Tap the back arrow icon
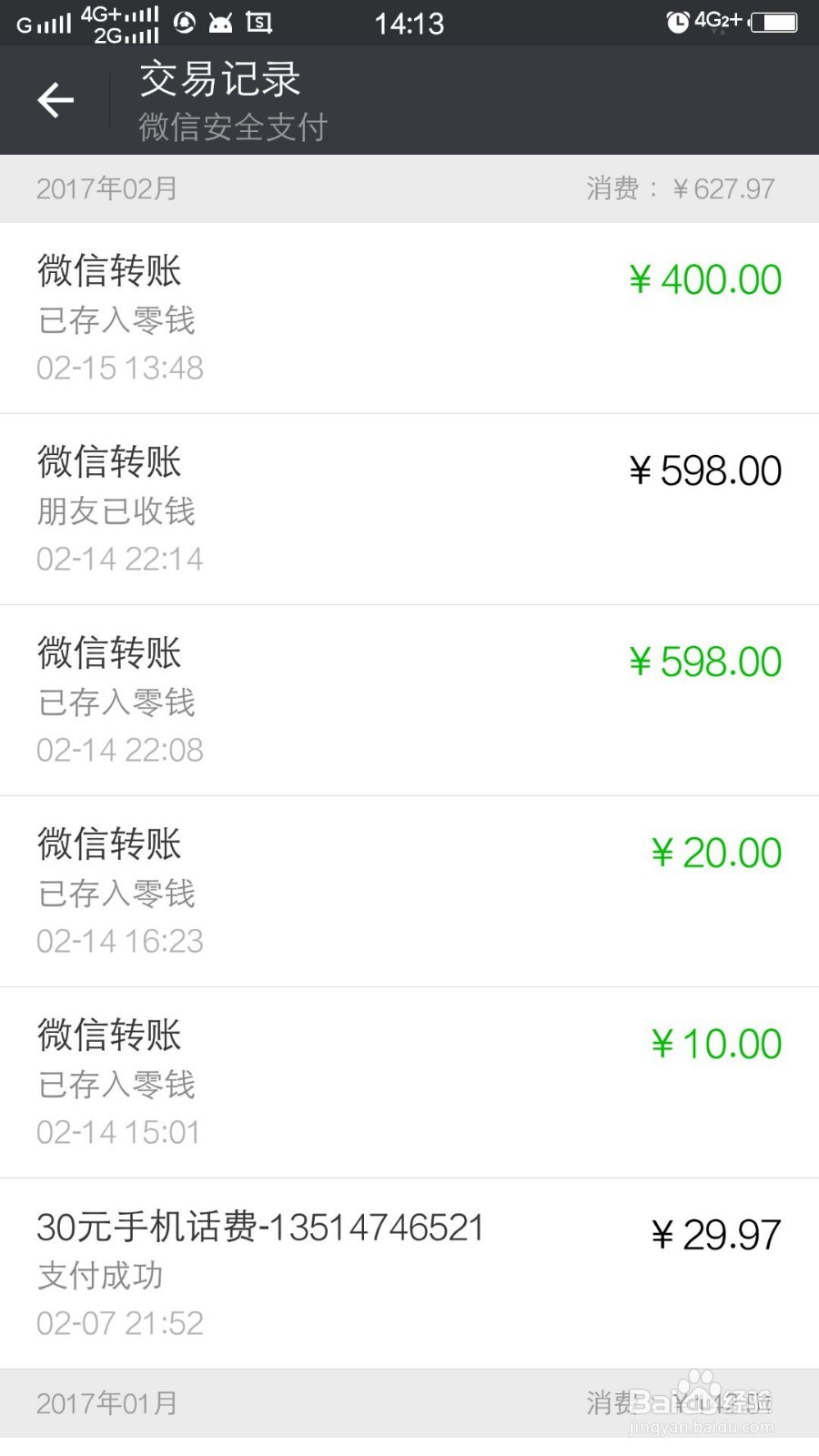This screenshot has width=819, height=1456. point(56,100)
